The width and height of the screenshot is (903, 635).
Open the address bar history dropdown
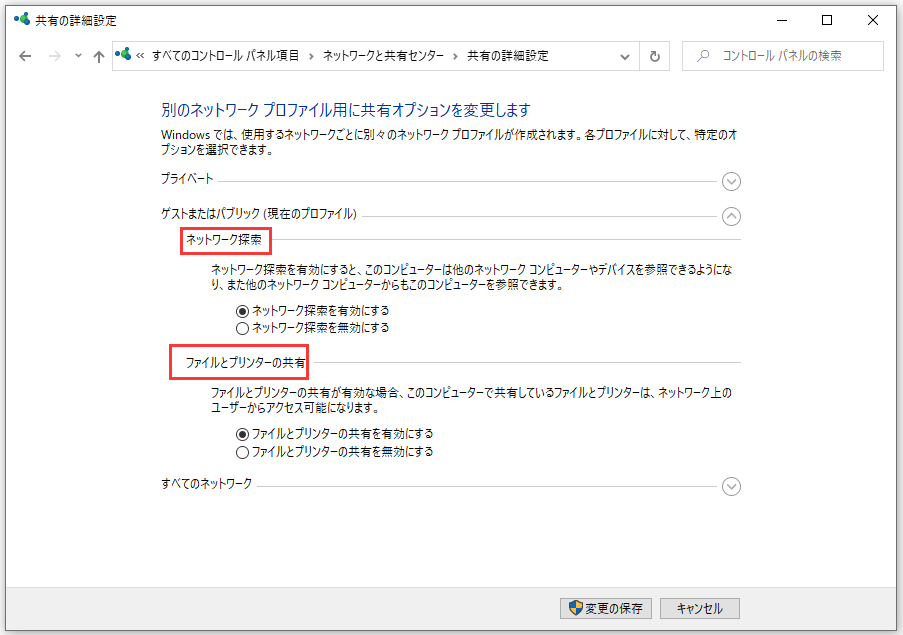[623, 56]
